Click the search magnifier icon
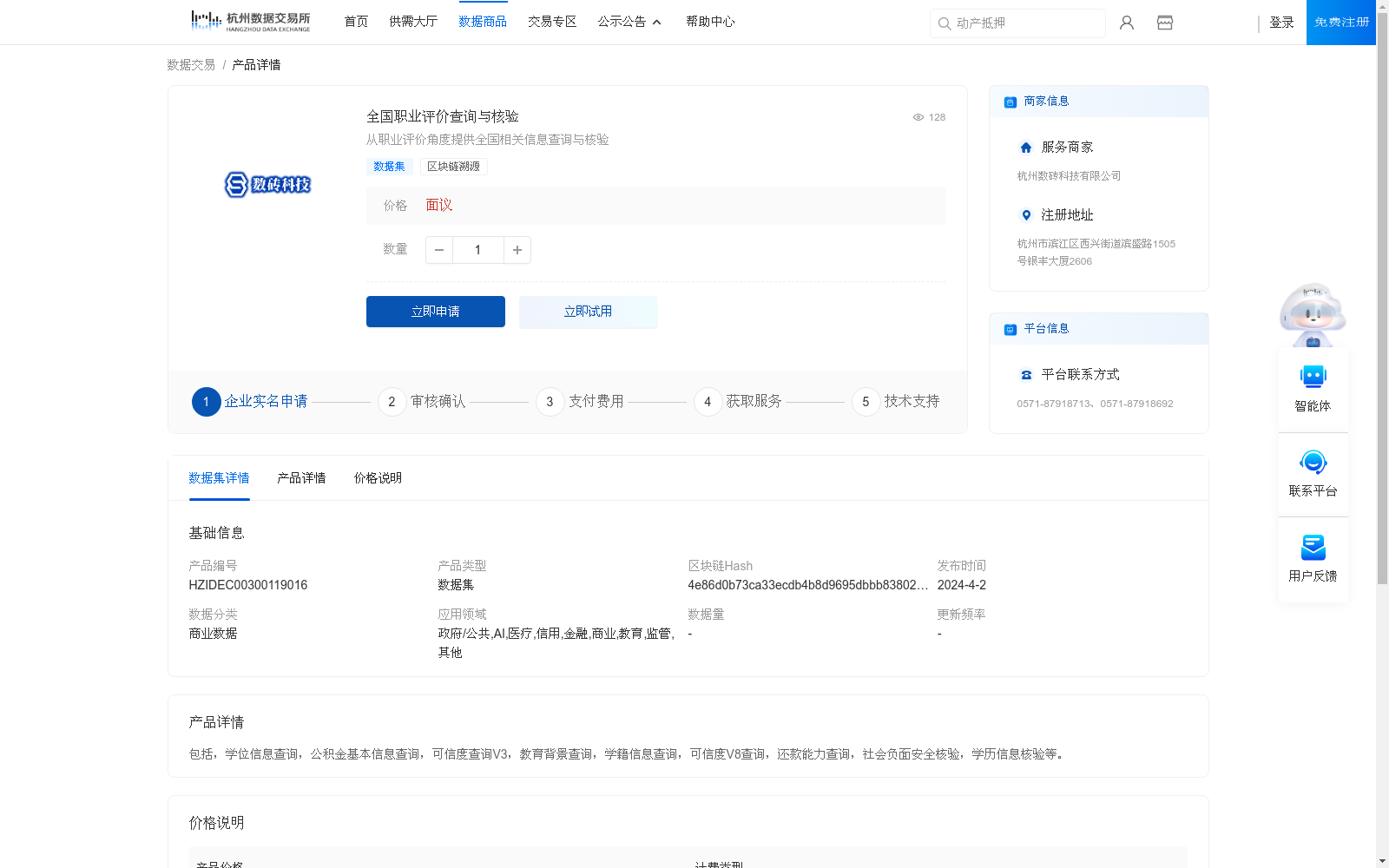Image resolution: width=1389 pixels, height=868 pixels. (945, 23)
